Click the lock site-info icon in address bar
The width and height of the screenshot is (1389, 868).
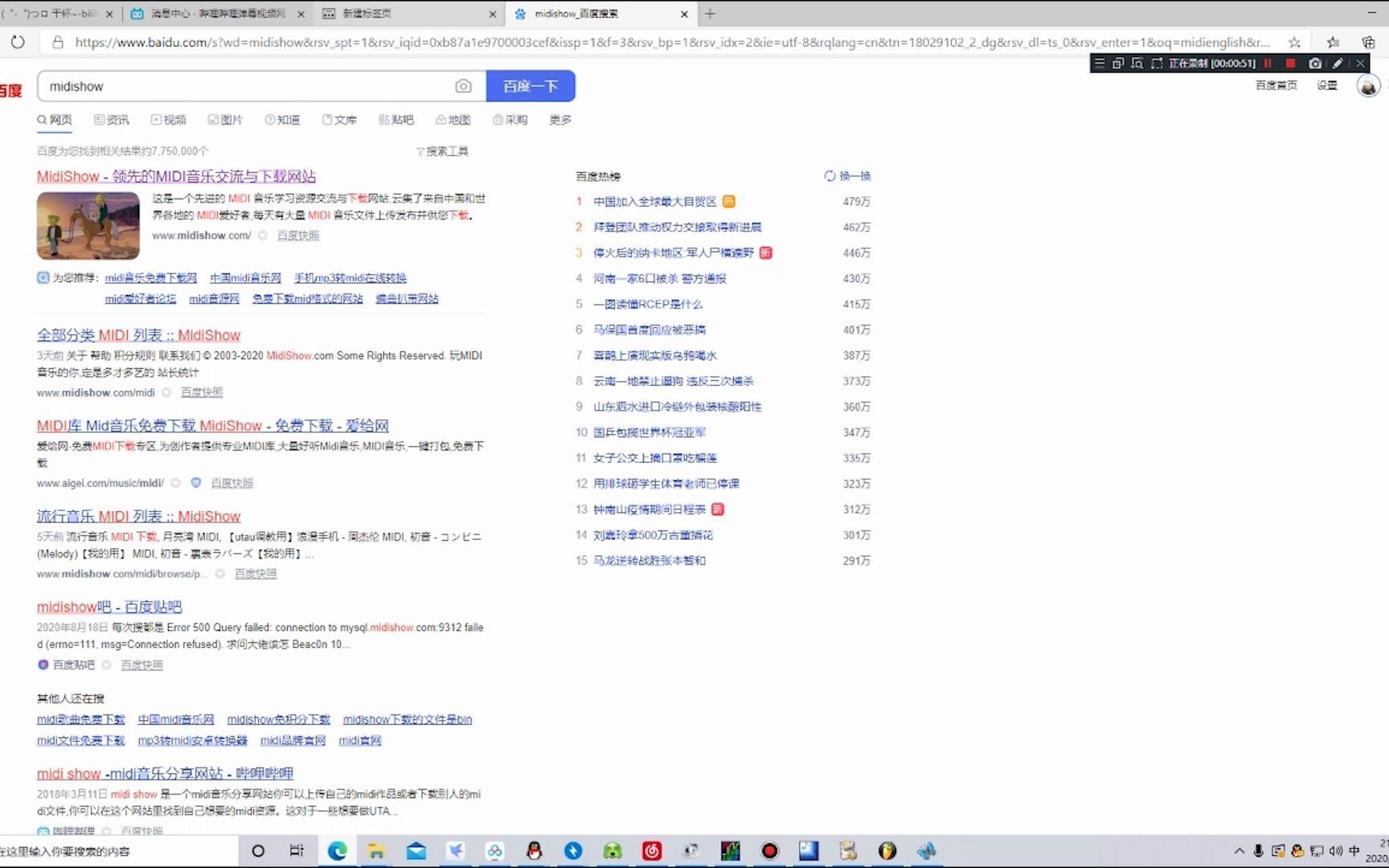(x=57, y=42)
